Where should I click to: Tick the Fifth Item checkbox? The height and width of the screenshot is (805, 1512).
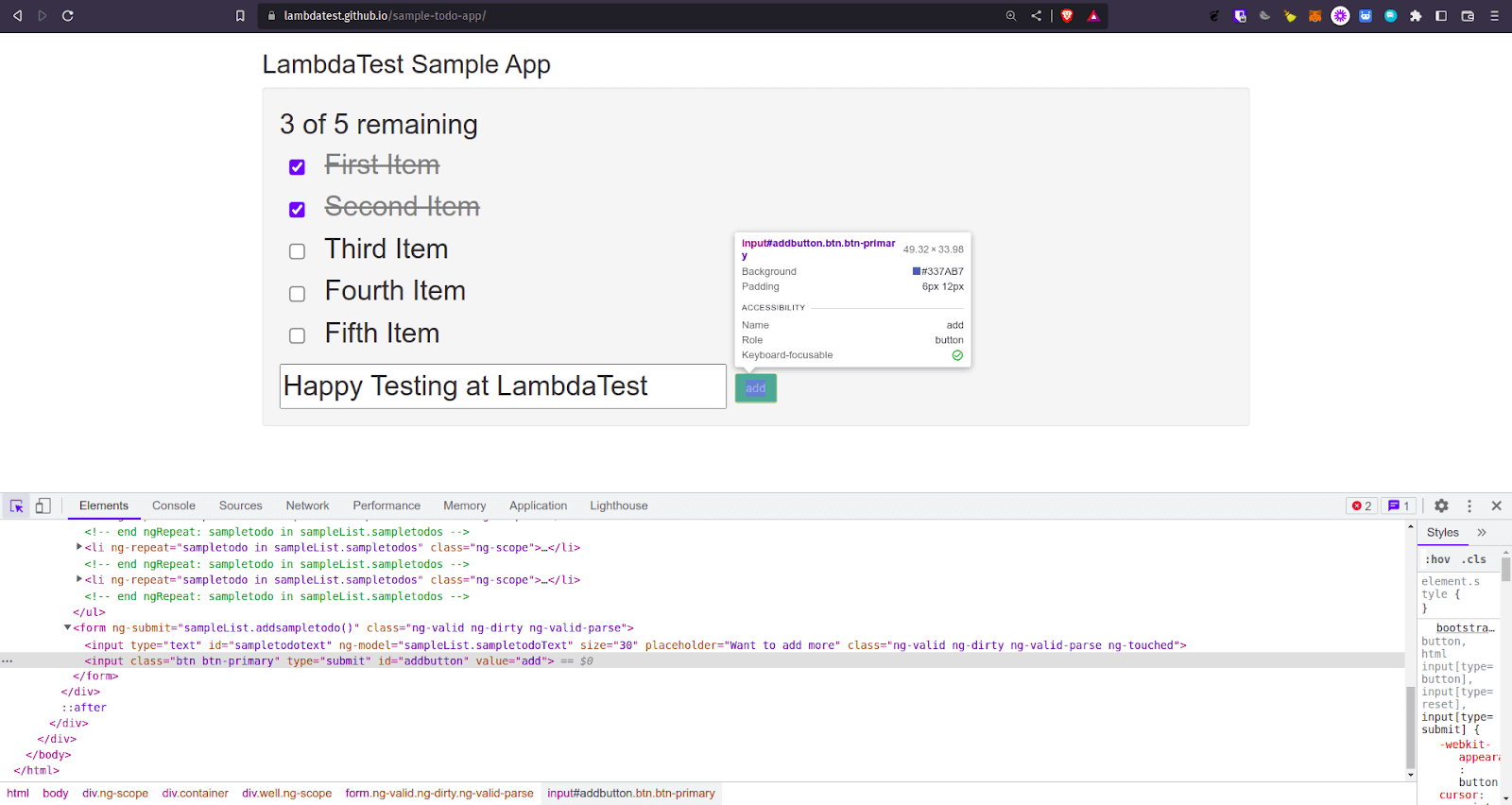click(297, 335)
